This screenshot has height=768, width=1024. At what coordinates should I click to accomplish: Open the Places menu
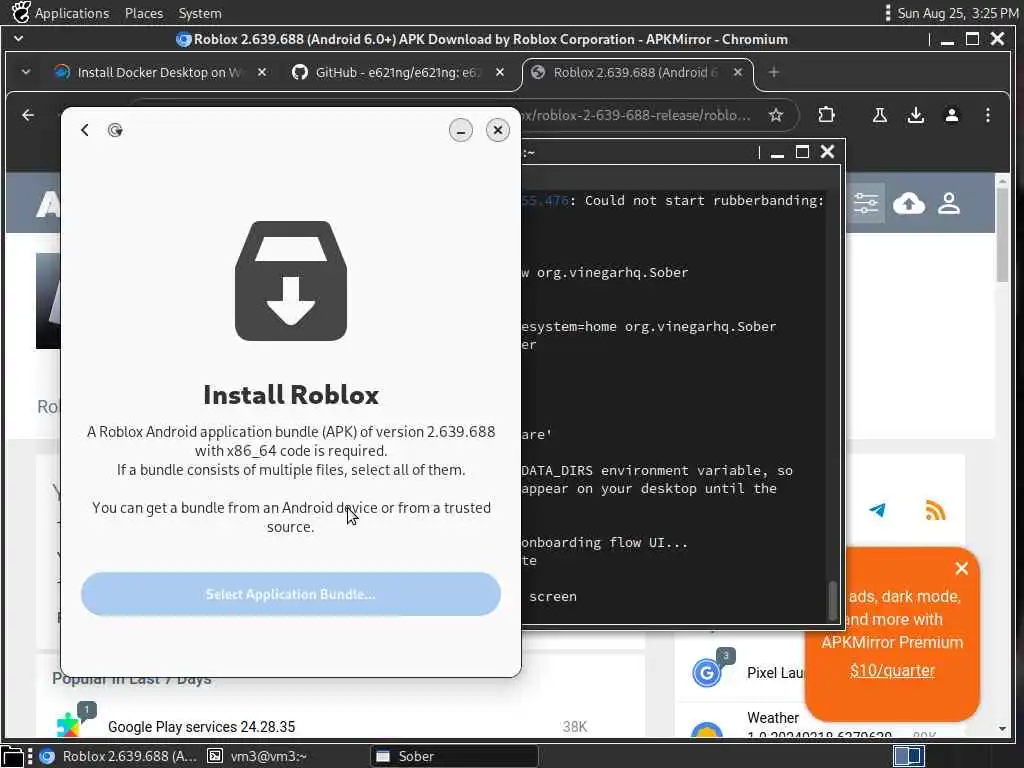[x=144, y=13]
